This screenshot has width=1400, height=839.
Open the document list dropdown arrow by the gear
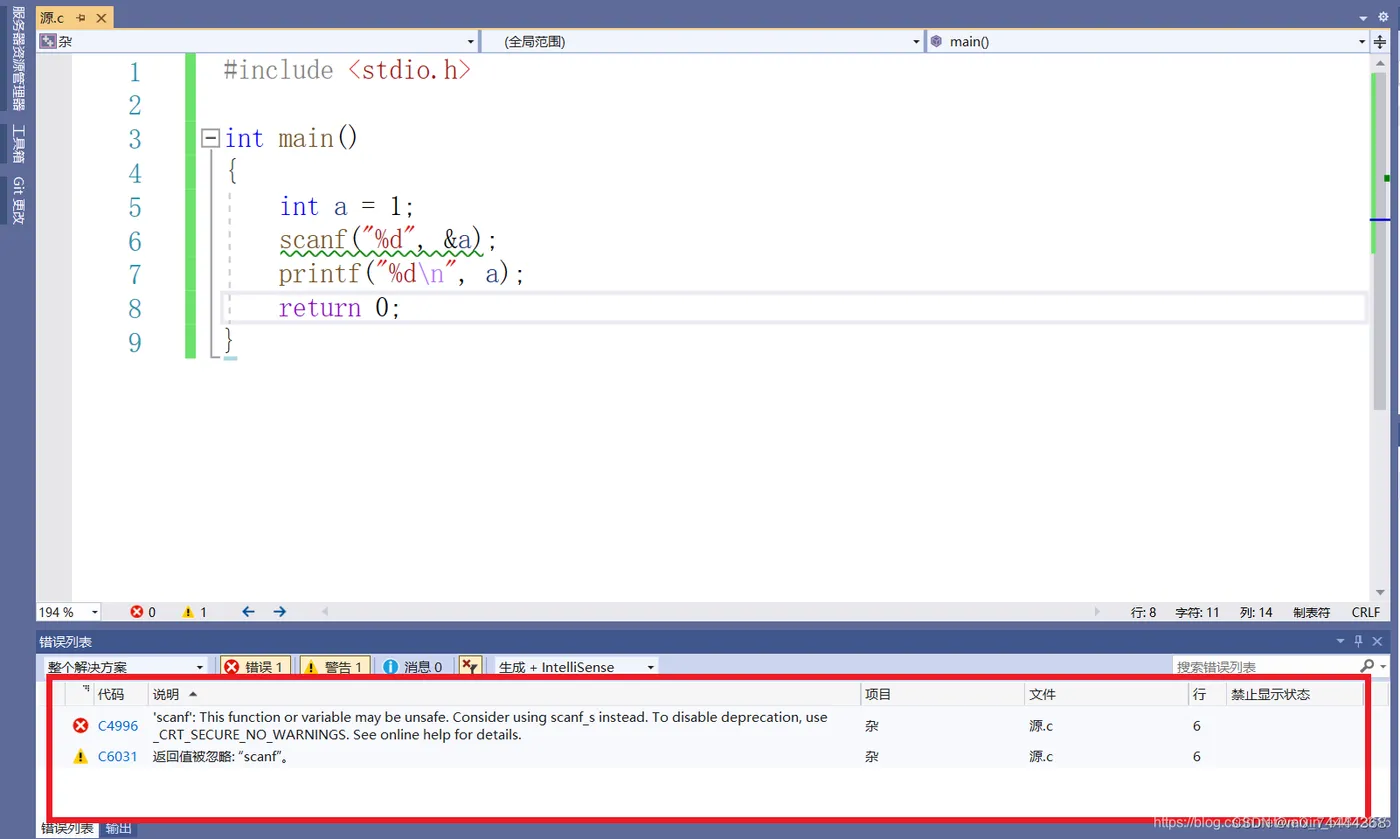pos(1364,18)
